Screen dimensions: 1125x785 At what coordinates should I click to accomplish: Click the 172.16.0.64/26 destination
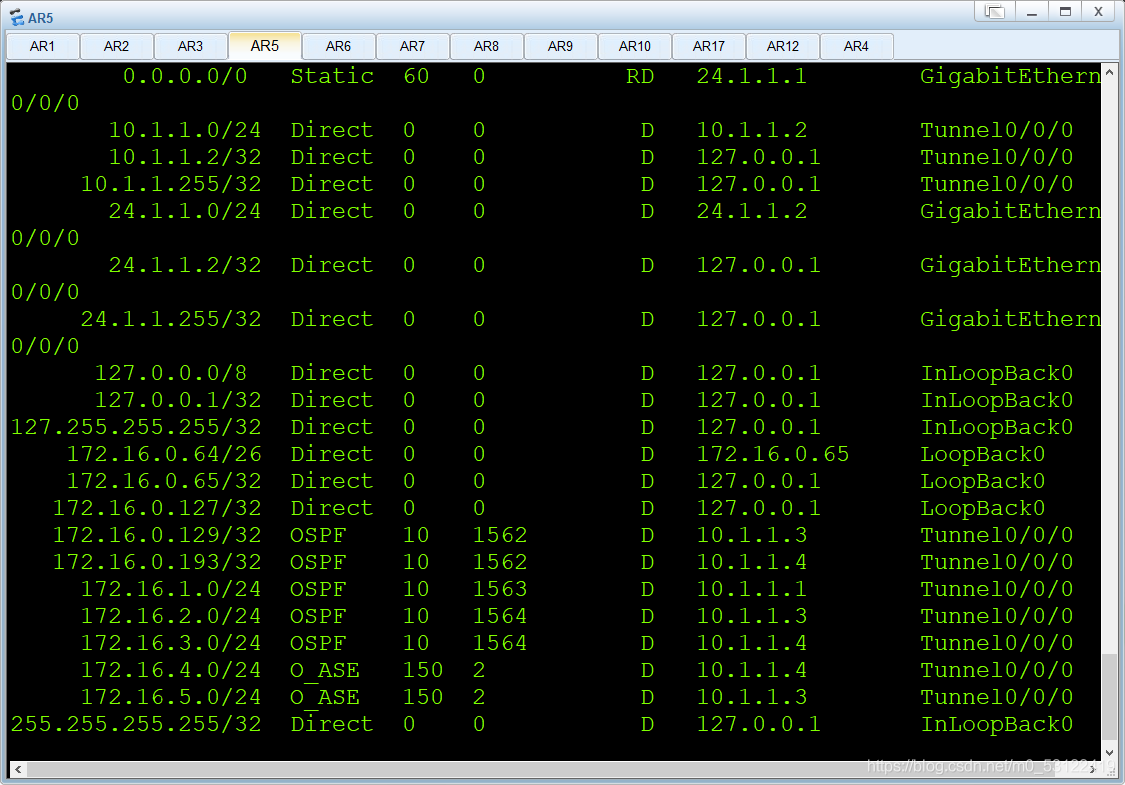[164, 454]
